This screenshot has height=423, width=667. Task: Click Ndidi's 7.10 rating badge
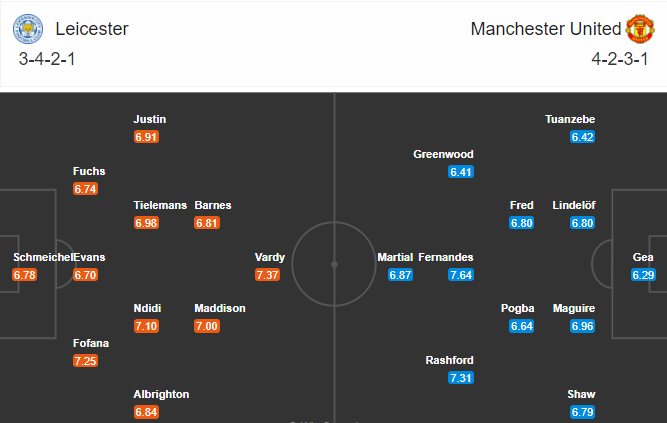tap(146, 326)
